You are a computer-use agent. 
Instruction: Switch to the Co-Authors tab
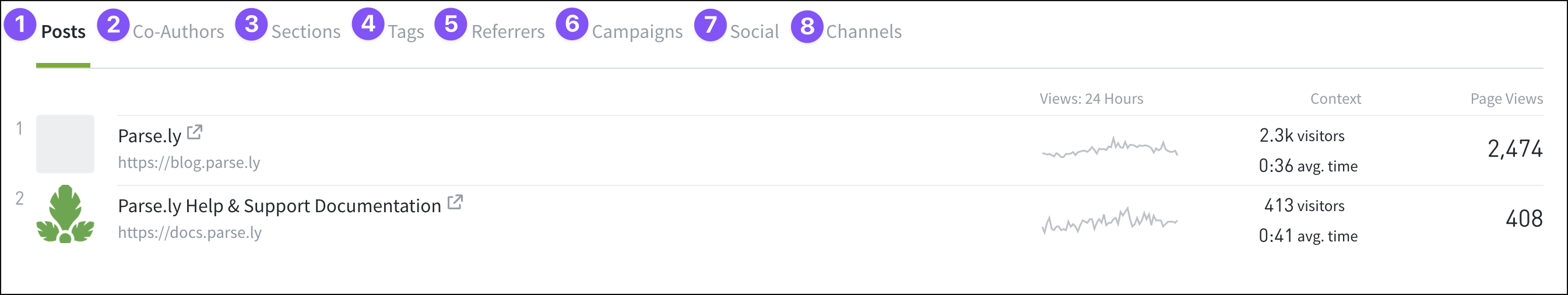(x=178, y=31)
